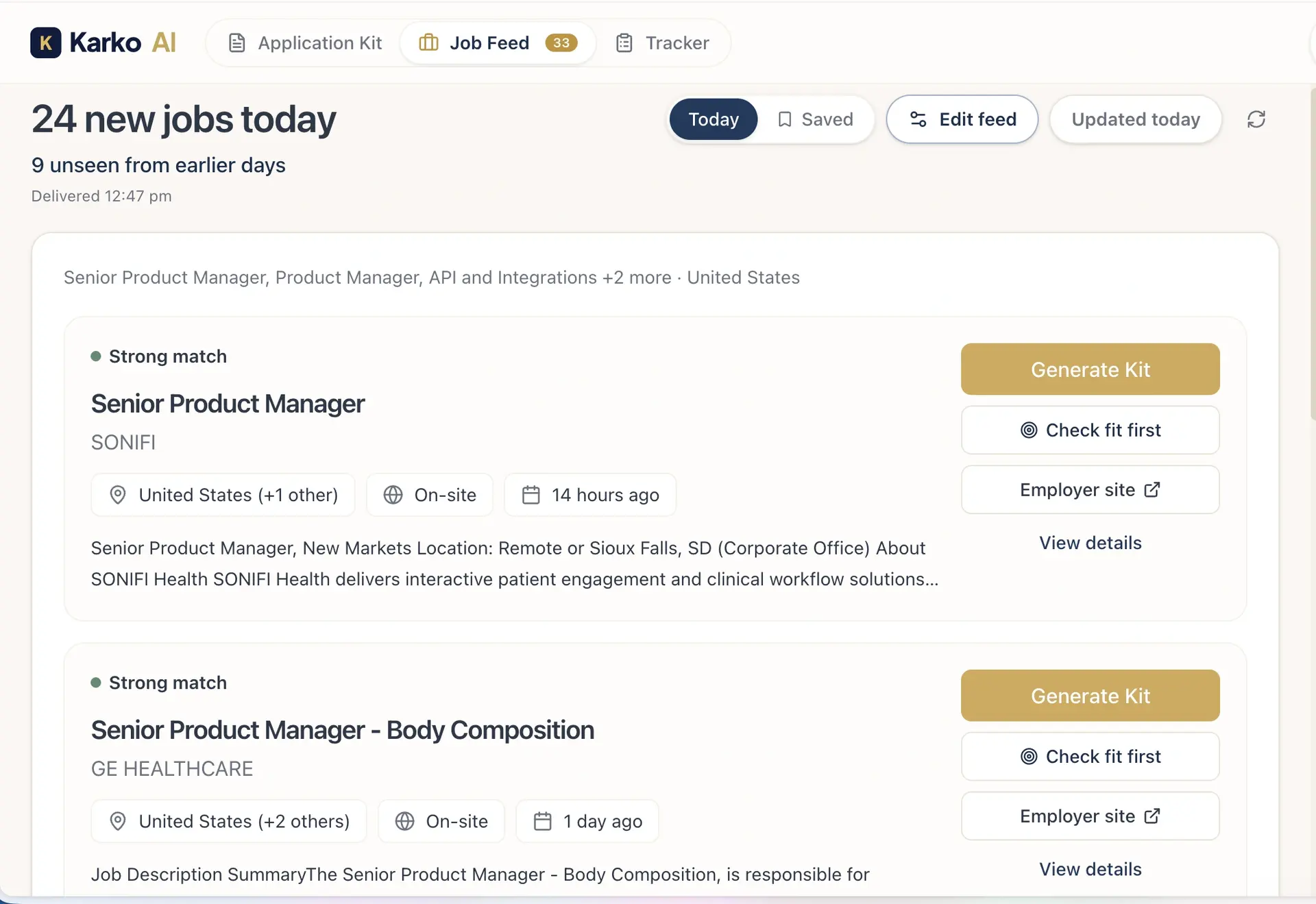Click the SONIFI company name
Viewport: 1316px width, 904px height.
(123, 443)
